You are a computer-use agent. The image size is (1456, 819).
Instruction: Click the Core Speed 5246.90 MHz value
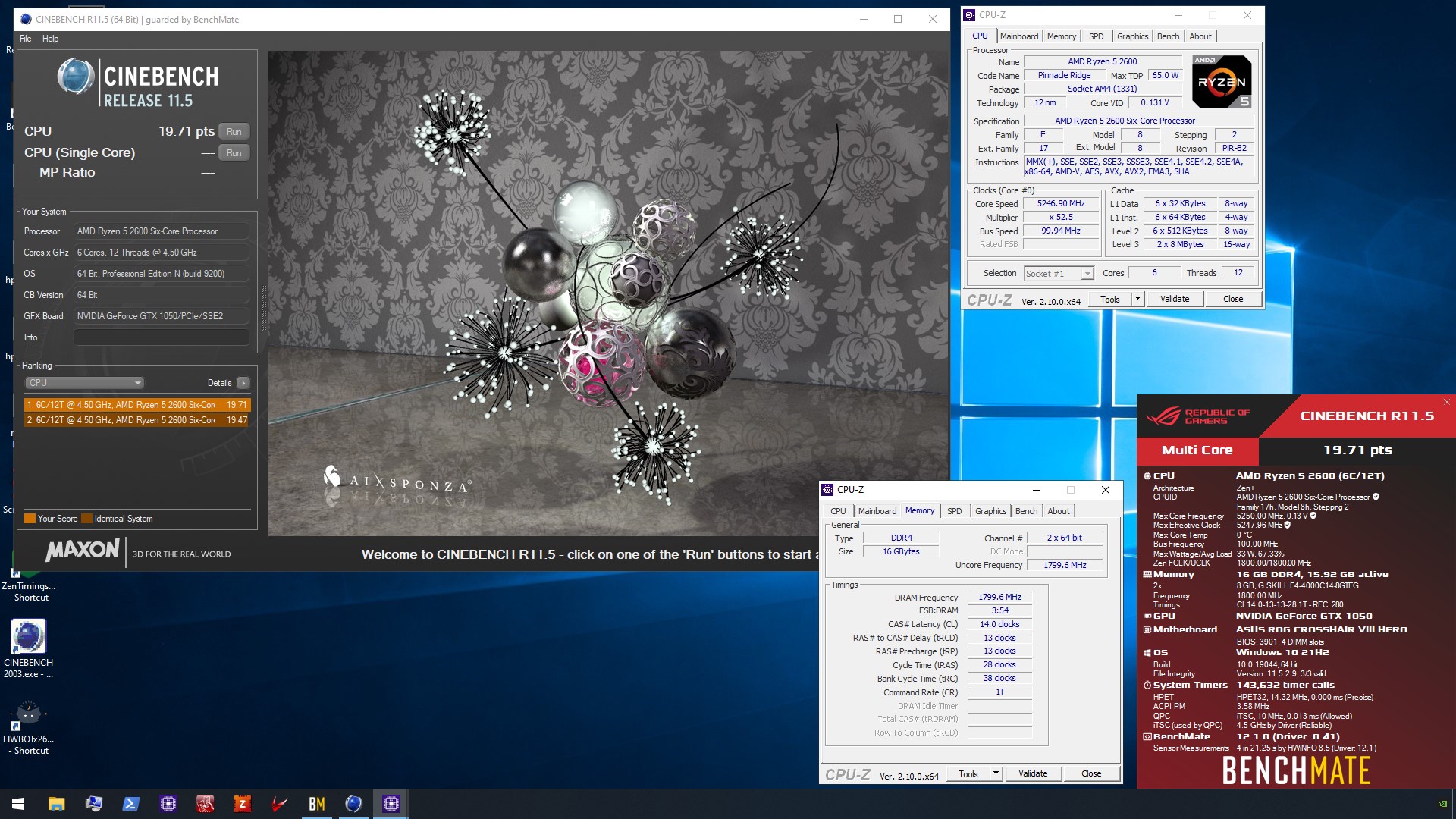(x=1061, y=203)
